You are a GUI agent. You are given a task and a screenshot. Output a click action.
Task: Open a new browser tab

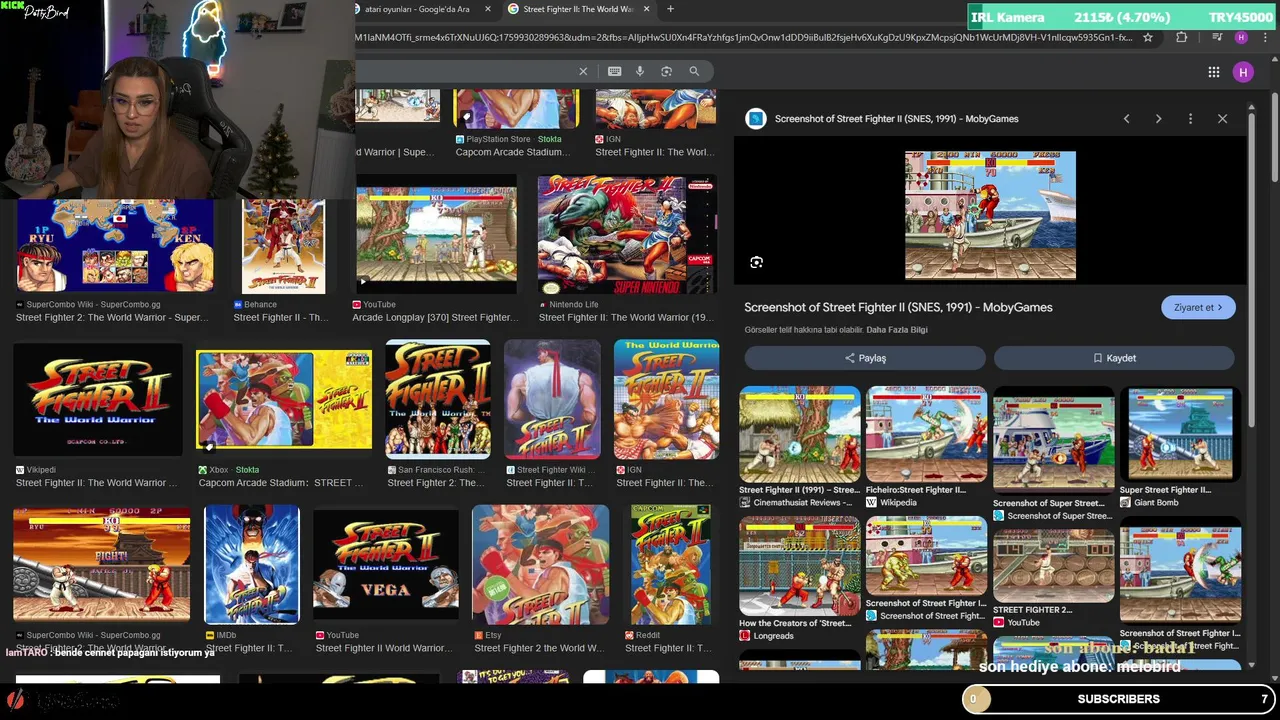[670, 9]
